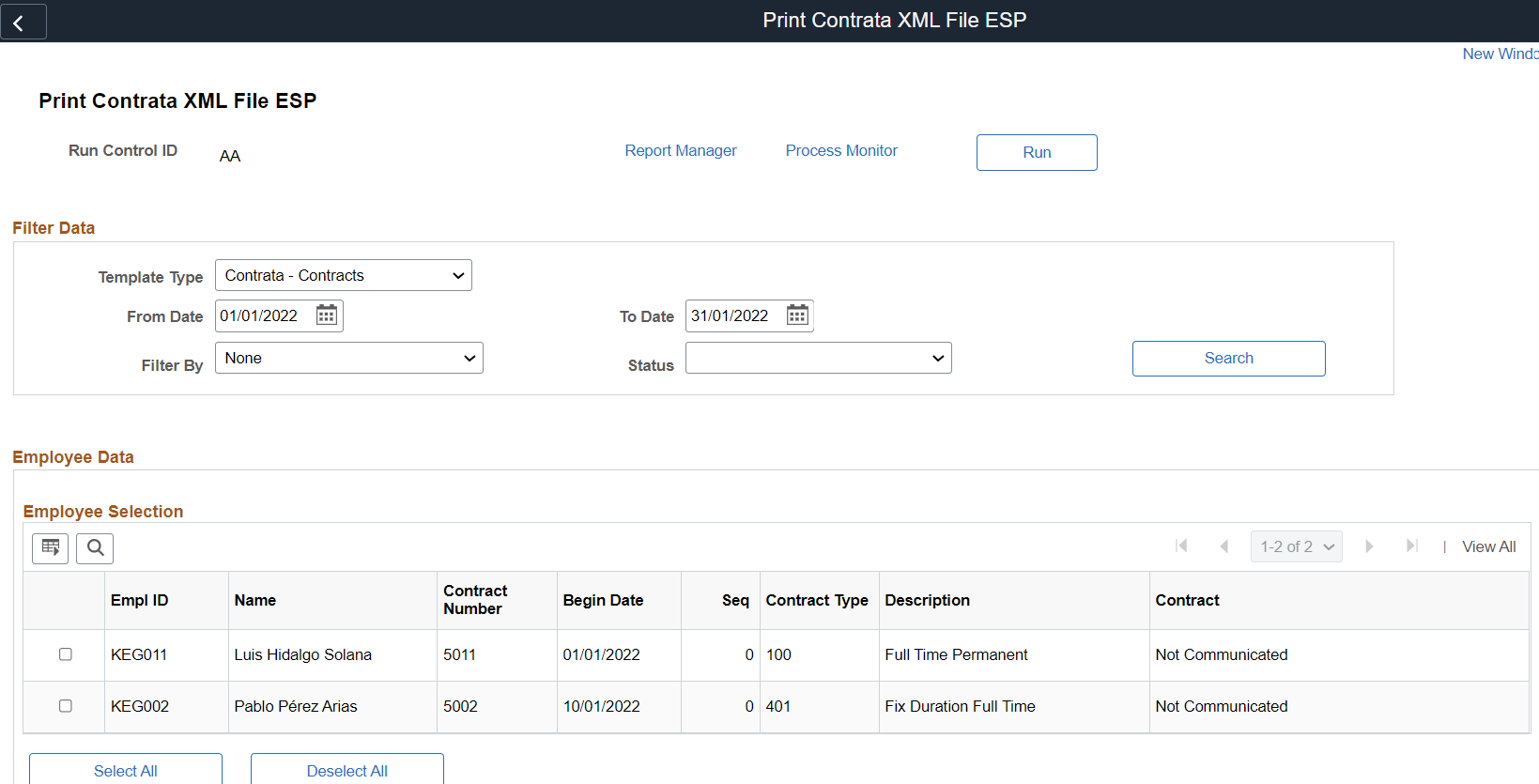The image size is (1539, 784).
Task: Go to next page of results
Action: [1369, 546]
